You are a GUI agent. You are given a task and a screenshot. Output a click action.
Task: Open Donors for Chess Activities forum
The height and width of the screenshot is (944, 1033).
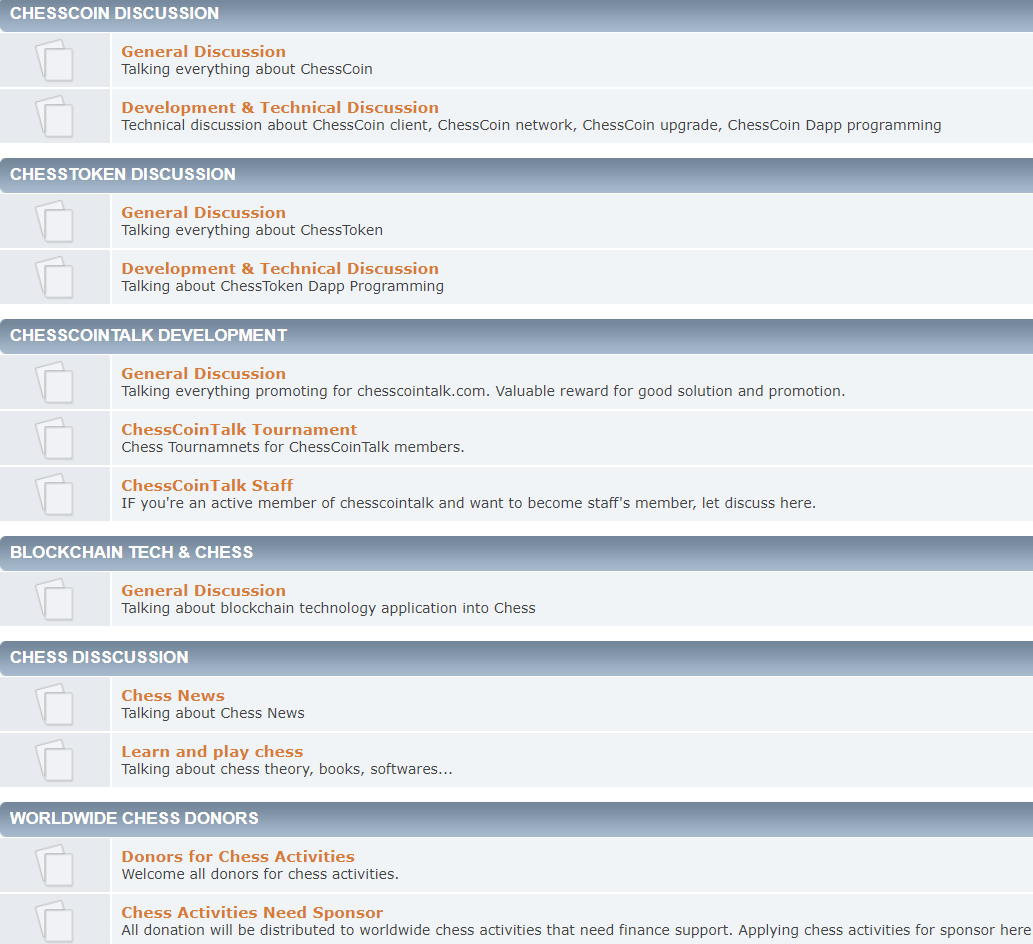pos(238,856)
